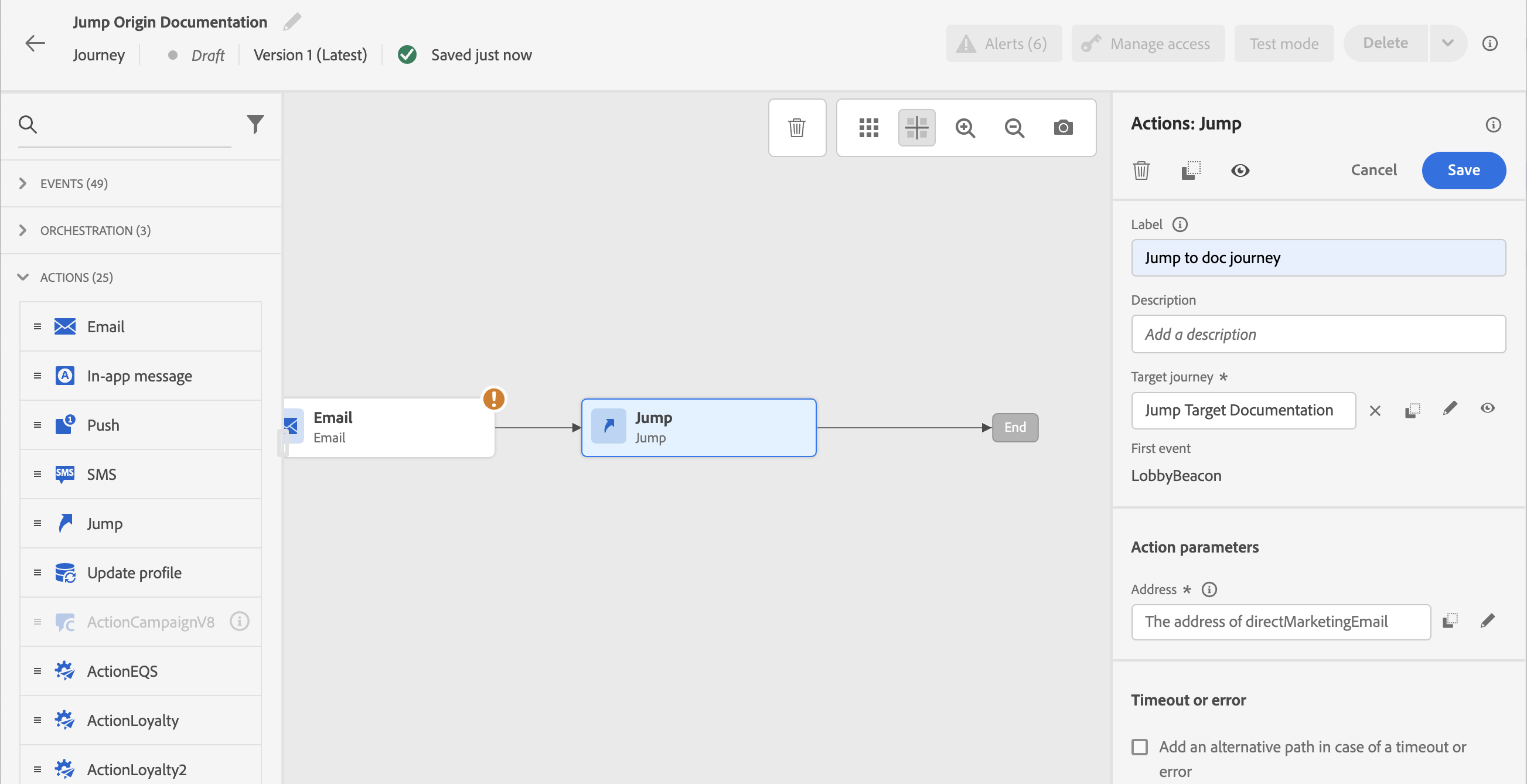
Task: Select the In-app message action item
Action: [x=139, y=376]
